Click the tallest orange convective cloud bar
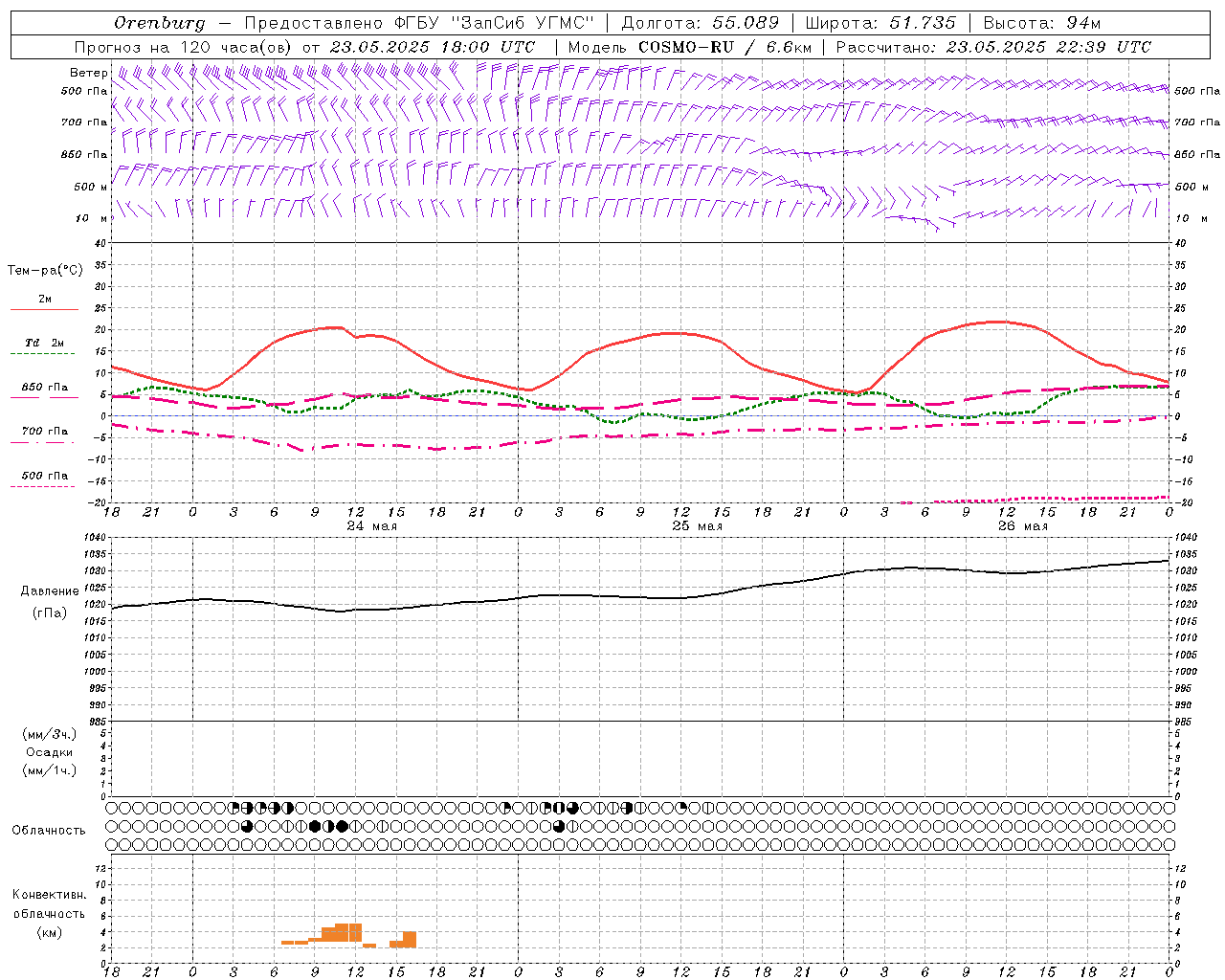This screenshot has height=980, width=1225. click(348, 934)
